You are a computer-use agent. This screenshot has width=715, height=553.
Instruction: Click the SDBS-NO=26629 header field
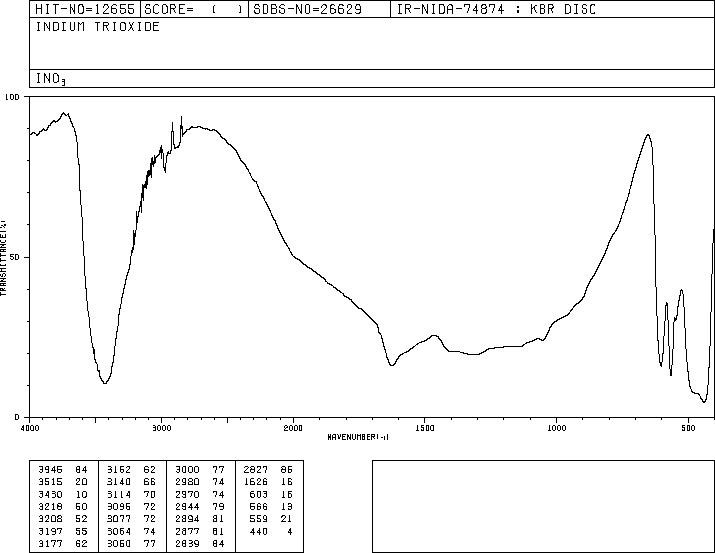[319, 9]
